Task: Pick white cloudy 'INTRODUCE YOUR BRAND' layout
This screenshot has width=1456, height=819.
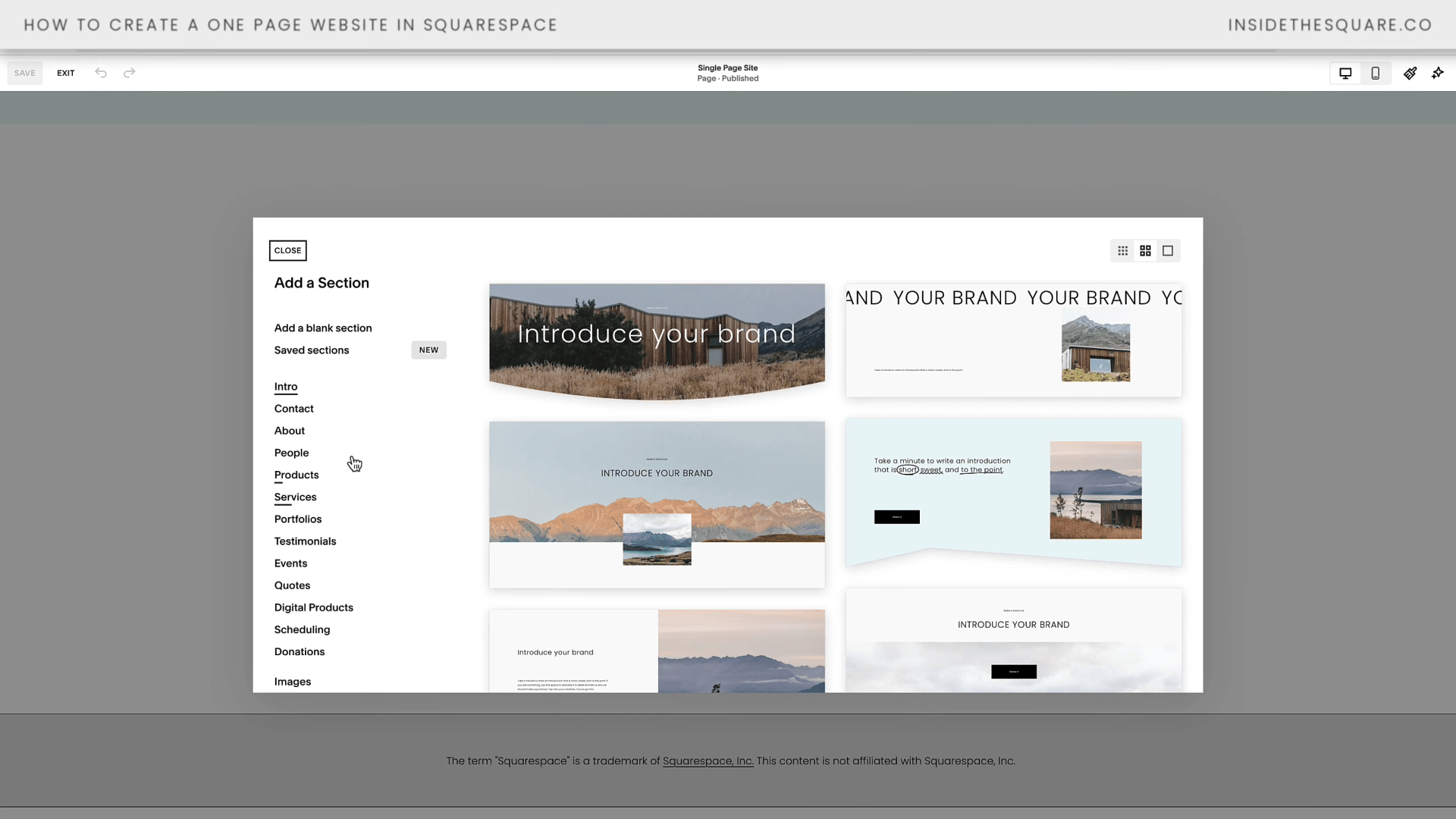Action: pos(1014,640)
